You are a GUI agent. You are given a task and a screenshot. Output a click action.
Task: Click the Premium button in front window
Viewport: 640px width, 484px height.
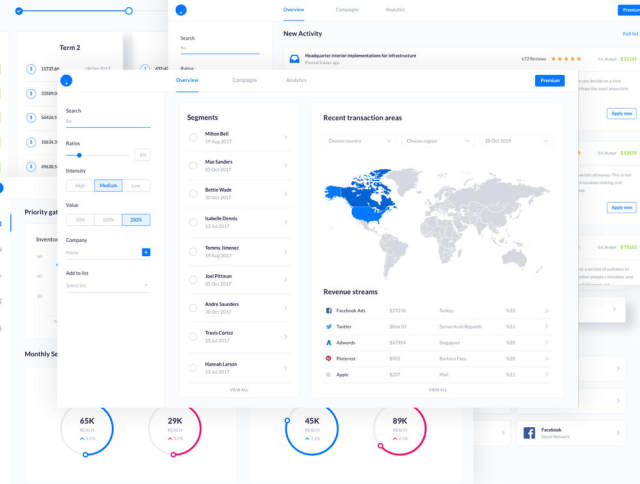click(x=550, y=80)
